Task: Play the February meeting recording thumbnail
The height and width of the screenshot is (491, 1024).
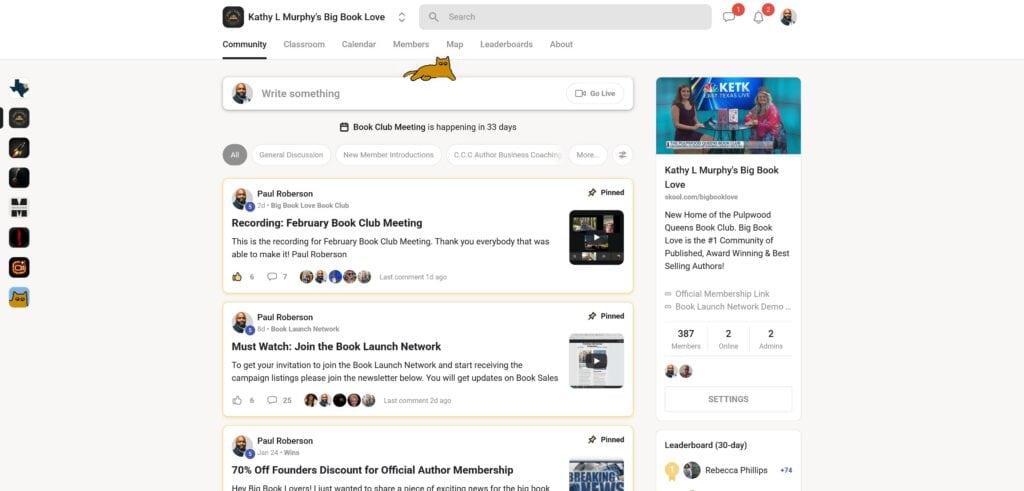Action: (596, 237)
